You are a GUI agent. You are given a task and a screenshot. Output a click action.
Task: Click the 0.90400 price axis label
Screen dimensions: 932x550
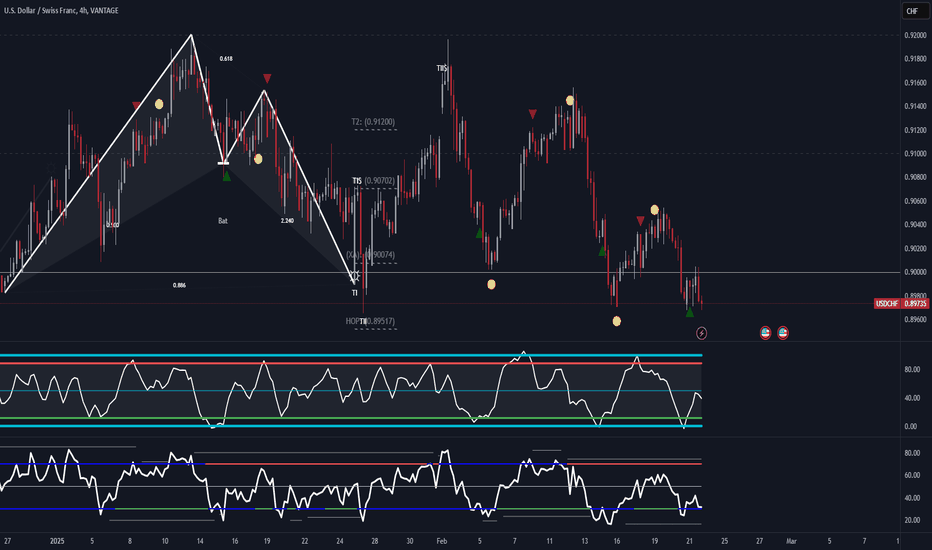[x=915, y=225]
